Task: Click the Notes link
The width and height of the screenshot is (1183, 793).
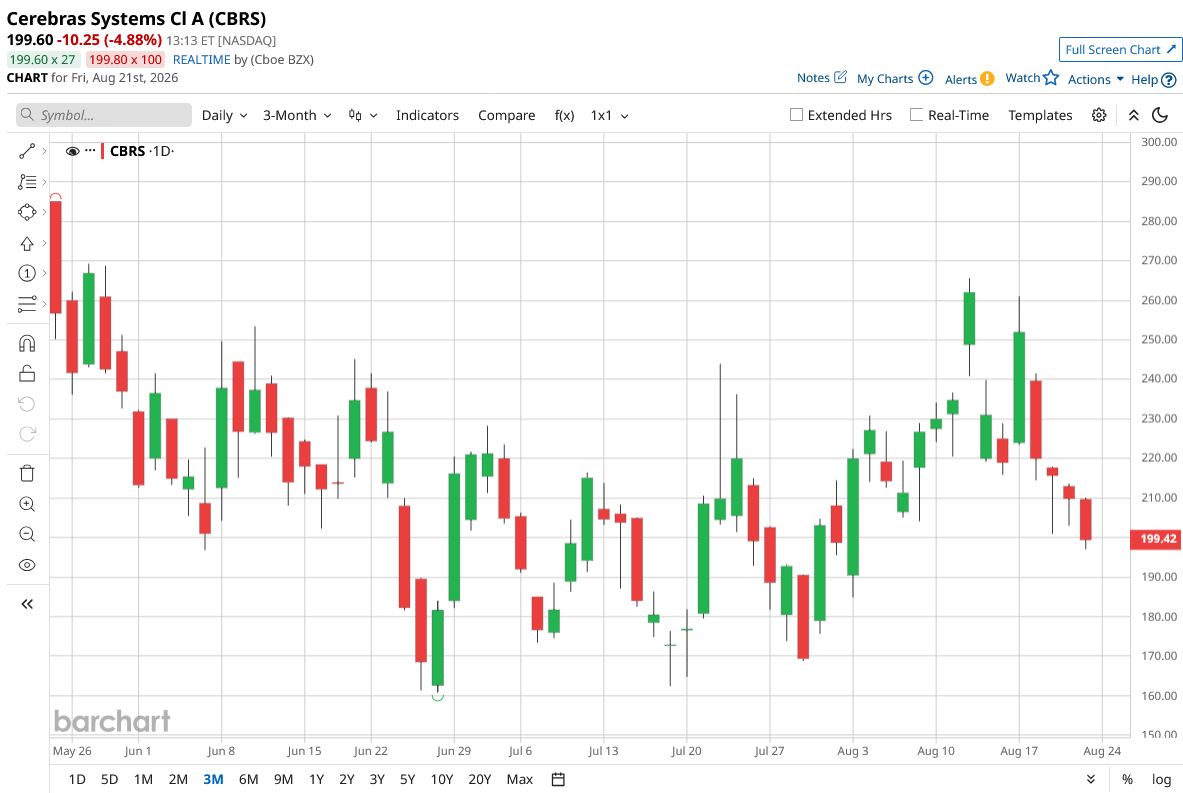Action: [x=813, y=78]
